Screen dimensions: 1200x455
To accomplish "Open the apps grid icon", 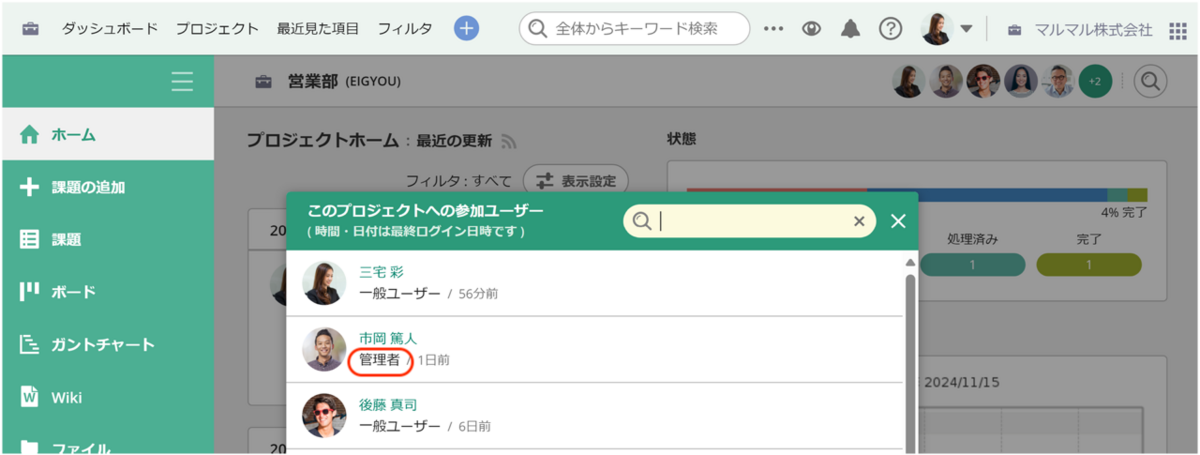I will point(1178,29).
